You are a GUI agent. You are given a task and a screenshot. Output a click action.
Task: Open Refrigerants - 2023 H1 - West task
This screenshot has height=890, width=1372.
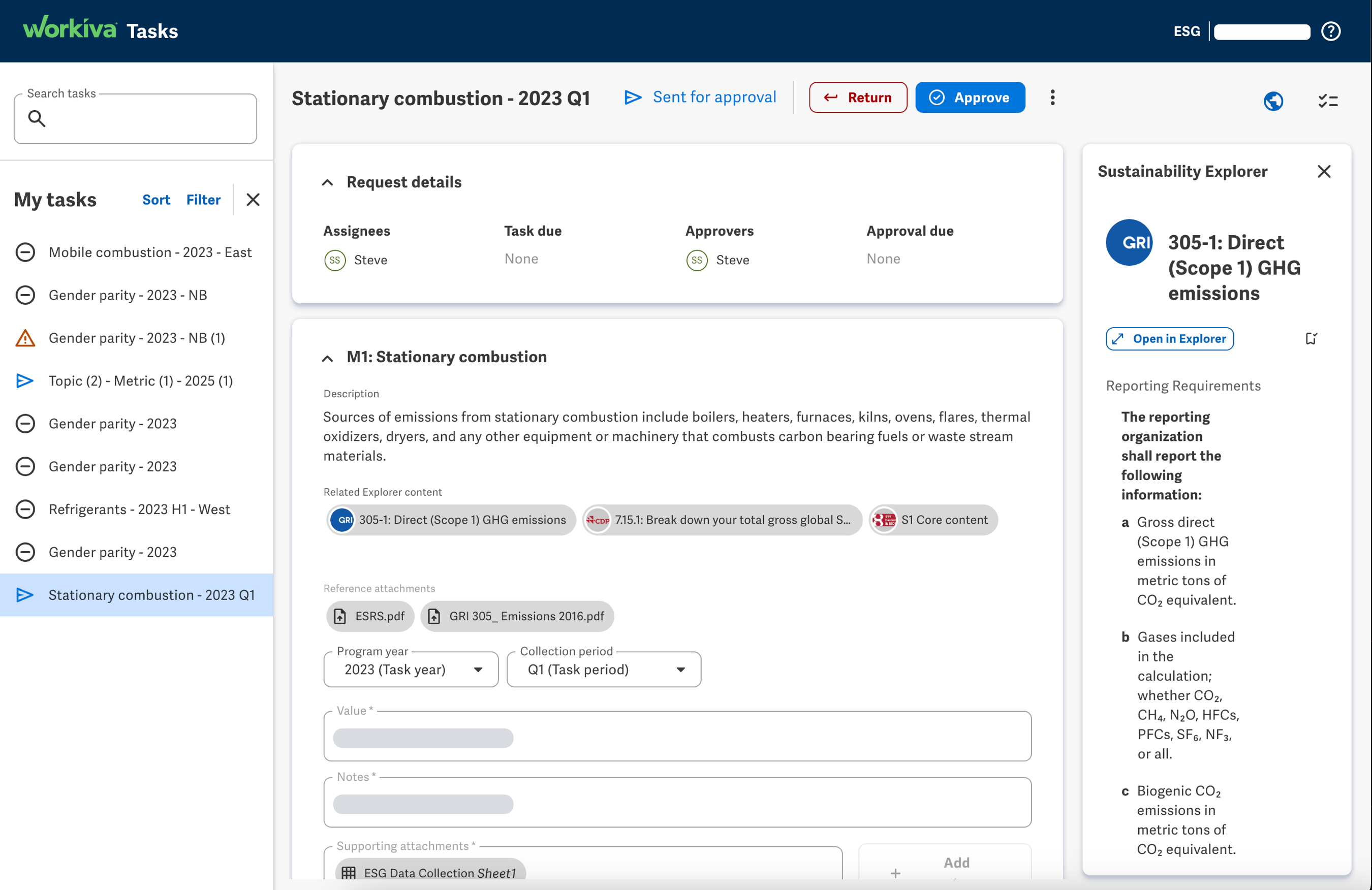[x=137, y=510]
